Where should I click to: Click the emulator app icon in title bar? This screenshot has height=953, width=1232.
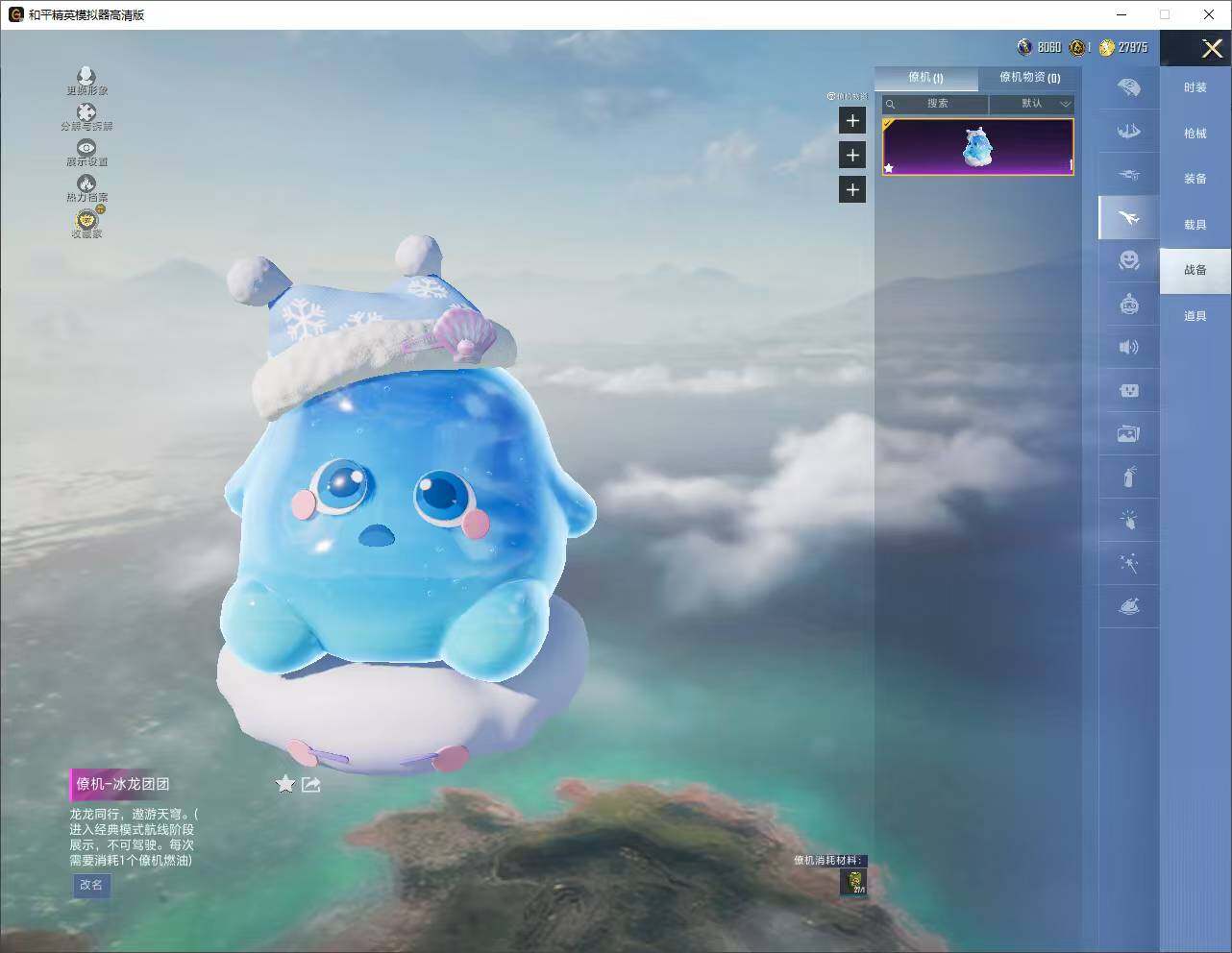click(15, 14)
